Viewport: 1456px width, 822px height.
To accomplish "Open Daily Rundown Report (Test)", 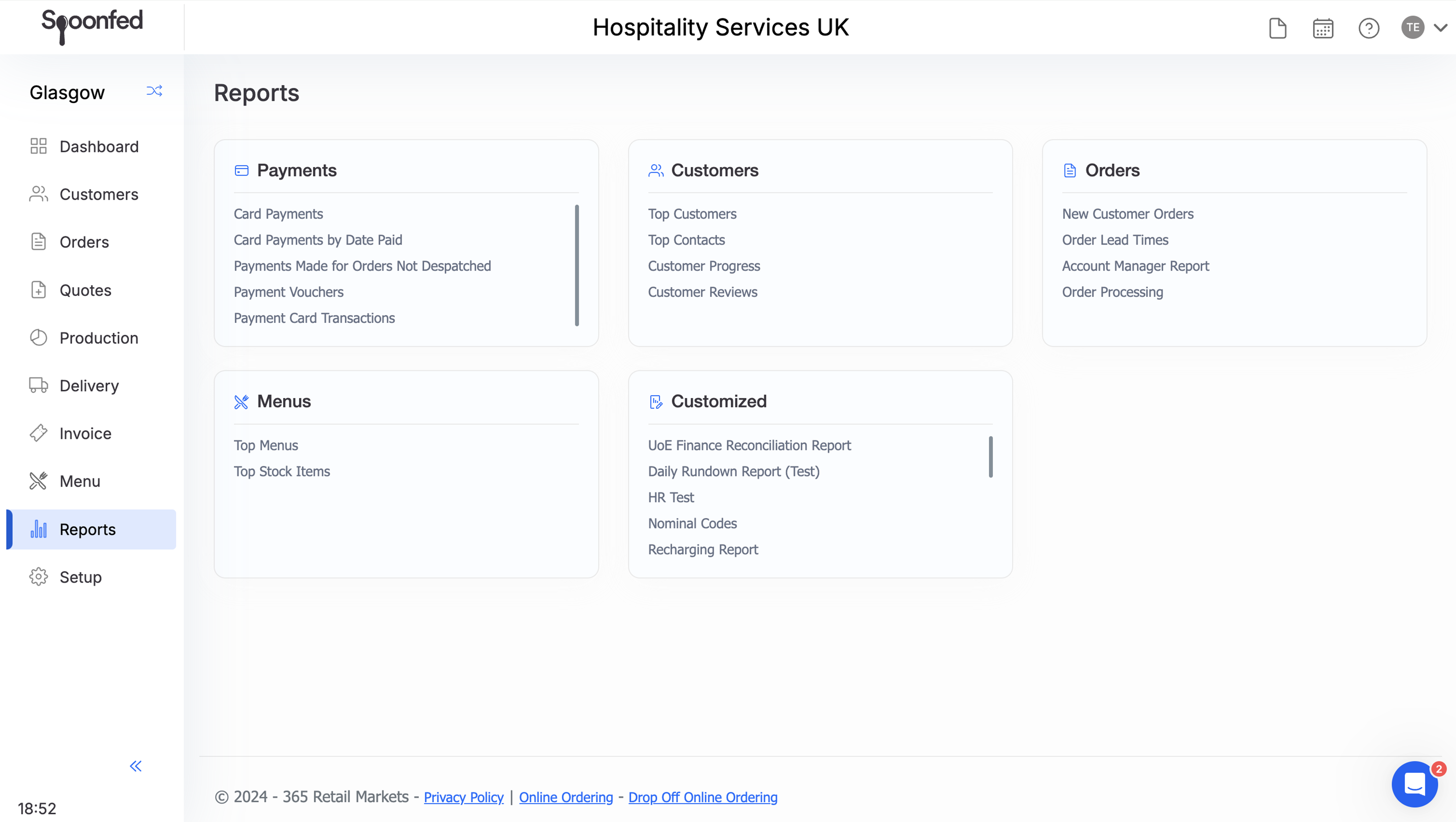I will pyautogui.click(x=734, y=471).
